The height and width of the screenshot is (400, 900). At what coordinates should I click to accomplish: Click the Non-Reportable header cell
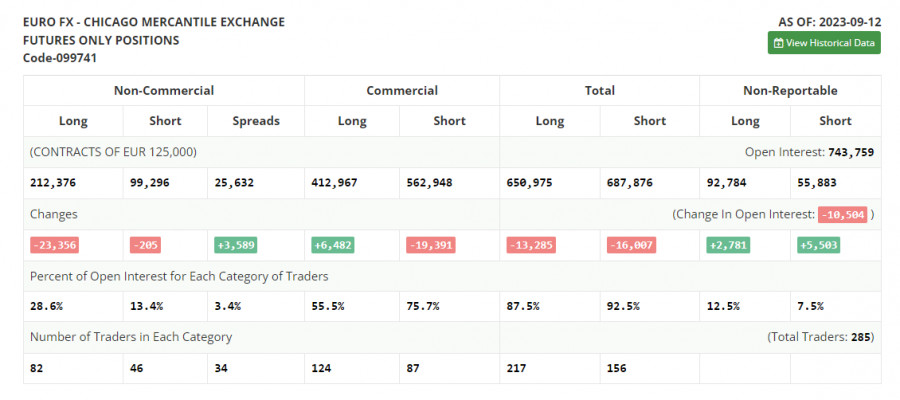[x=790, y=90]
